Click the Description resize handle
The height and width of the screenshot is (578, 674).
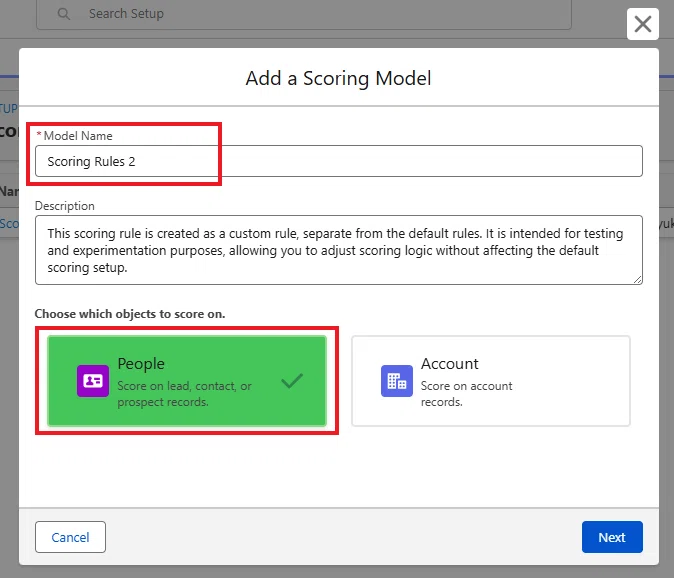[637, 279]
